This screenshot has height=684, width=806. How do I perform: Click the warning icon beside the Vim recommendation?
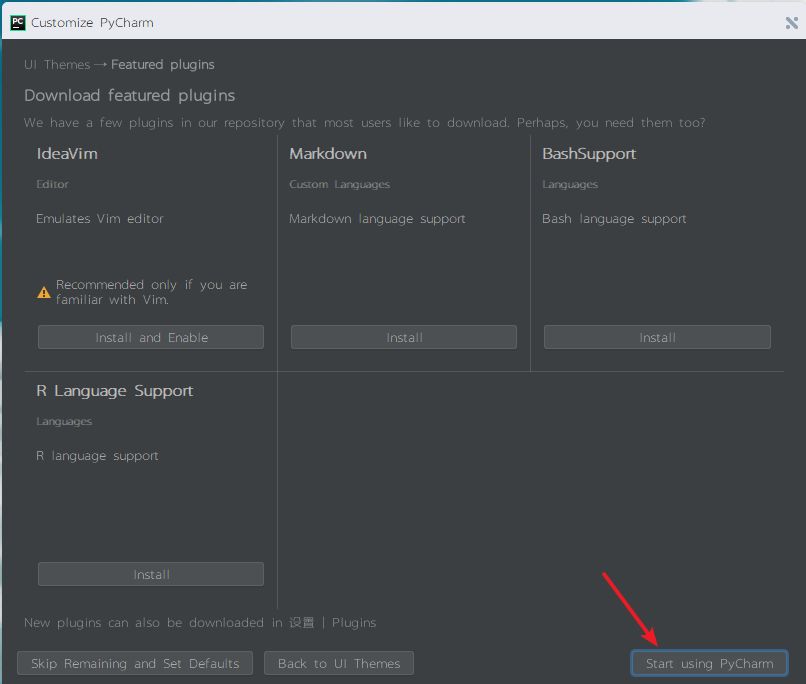(x=44, y=293)
